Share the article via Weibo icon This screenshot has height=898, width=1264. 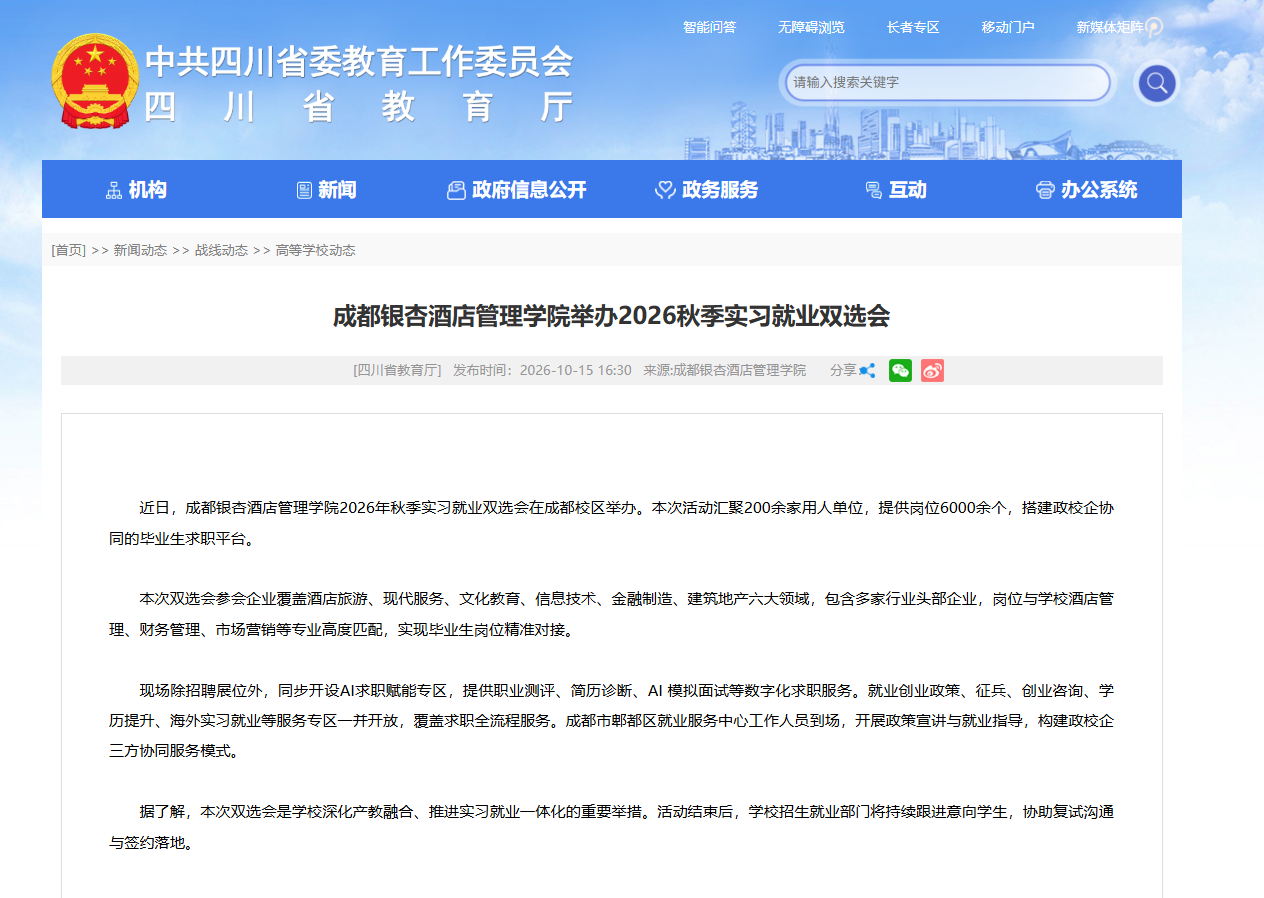[932, 371]
